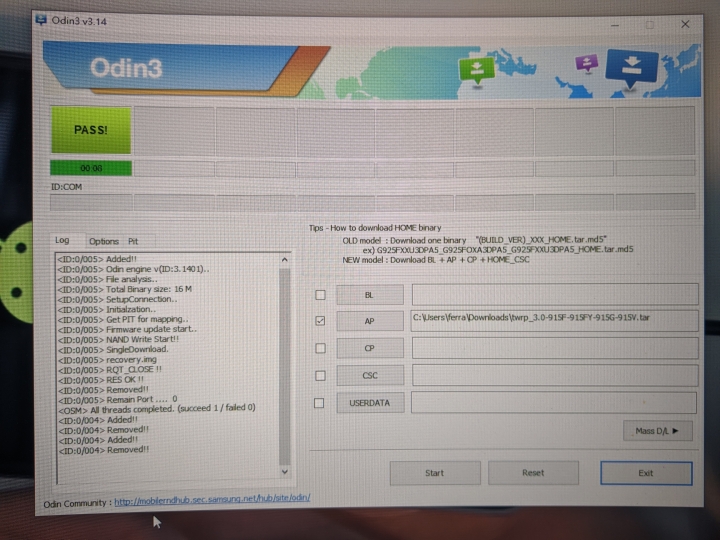Click log line 'recovery.img'
Viewport: 720px width, 540px height.
tap(107, 360)
